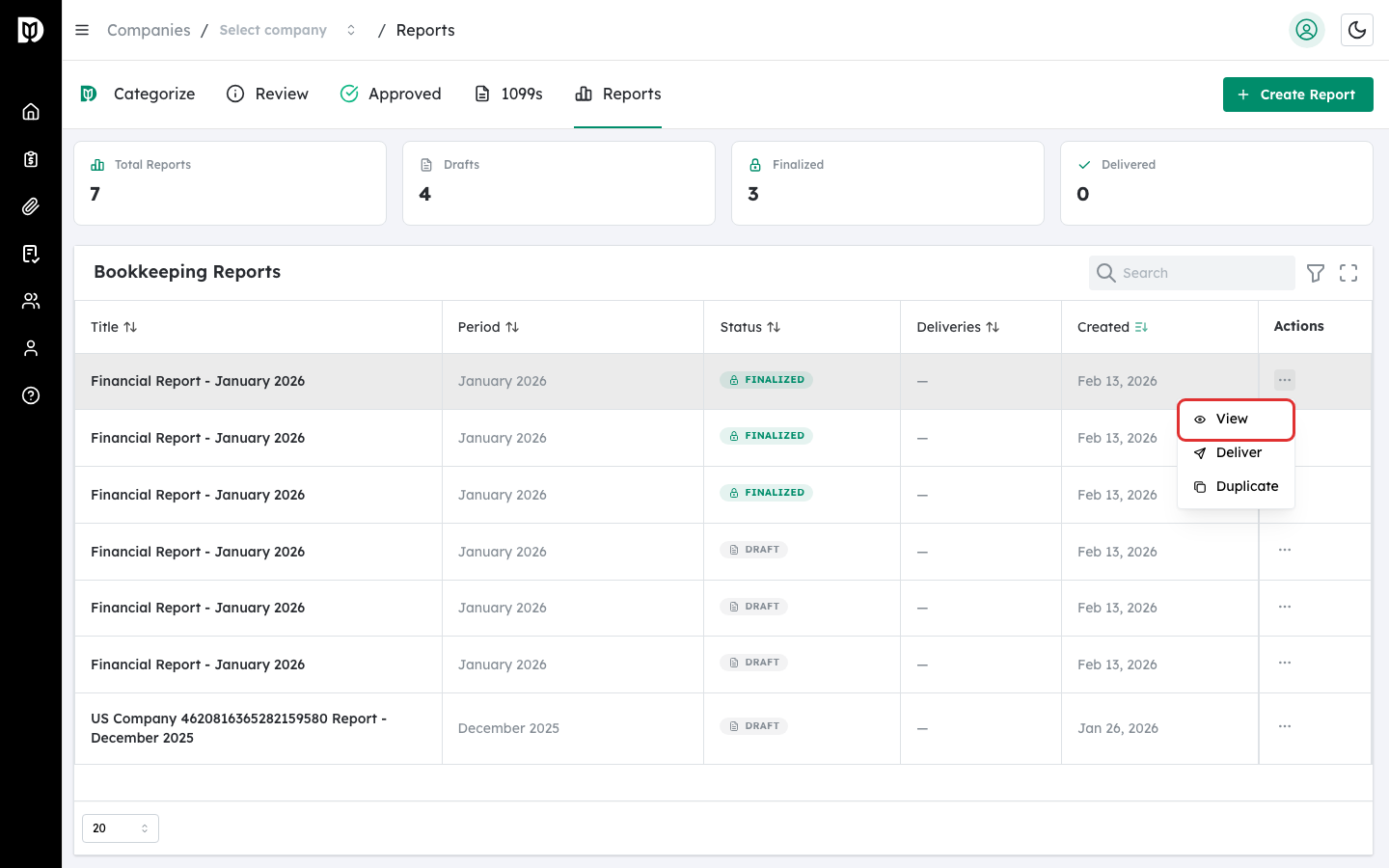Open the Select company dropdown
The width and height of the screenshot is (1389, 868).
point(287,30)
